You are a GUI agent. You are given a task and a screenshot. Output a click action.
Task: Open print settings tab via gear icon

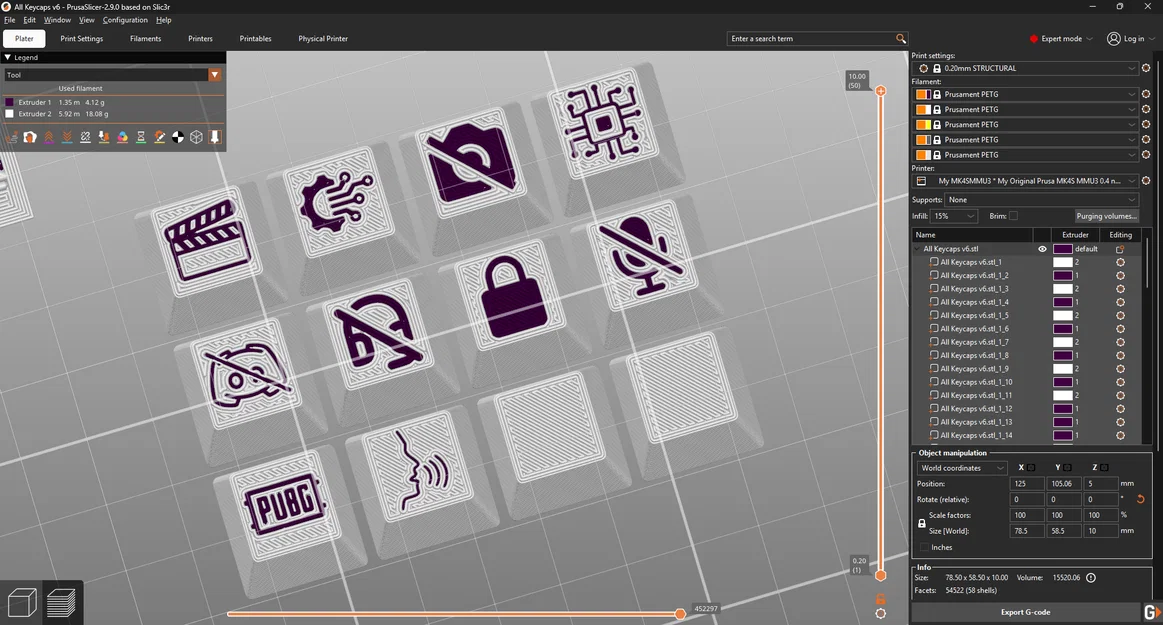(x=1146, y=68)
